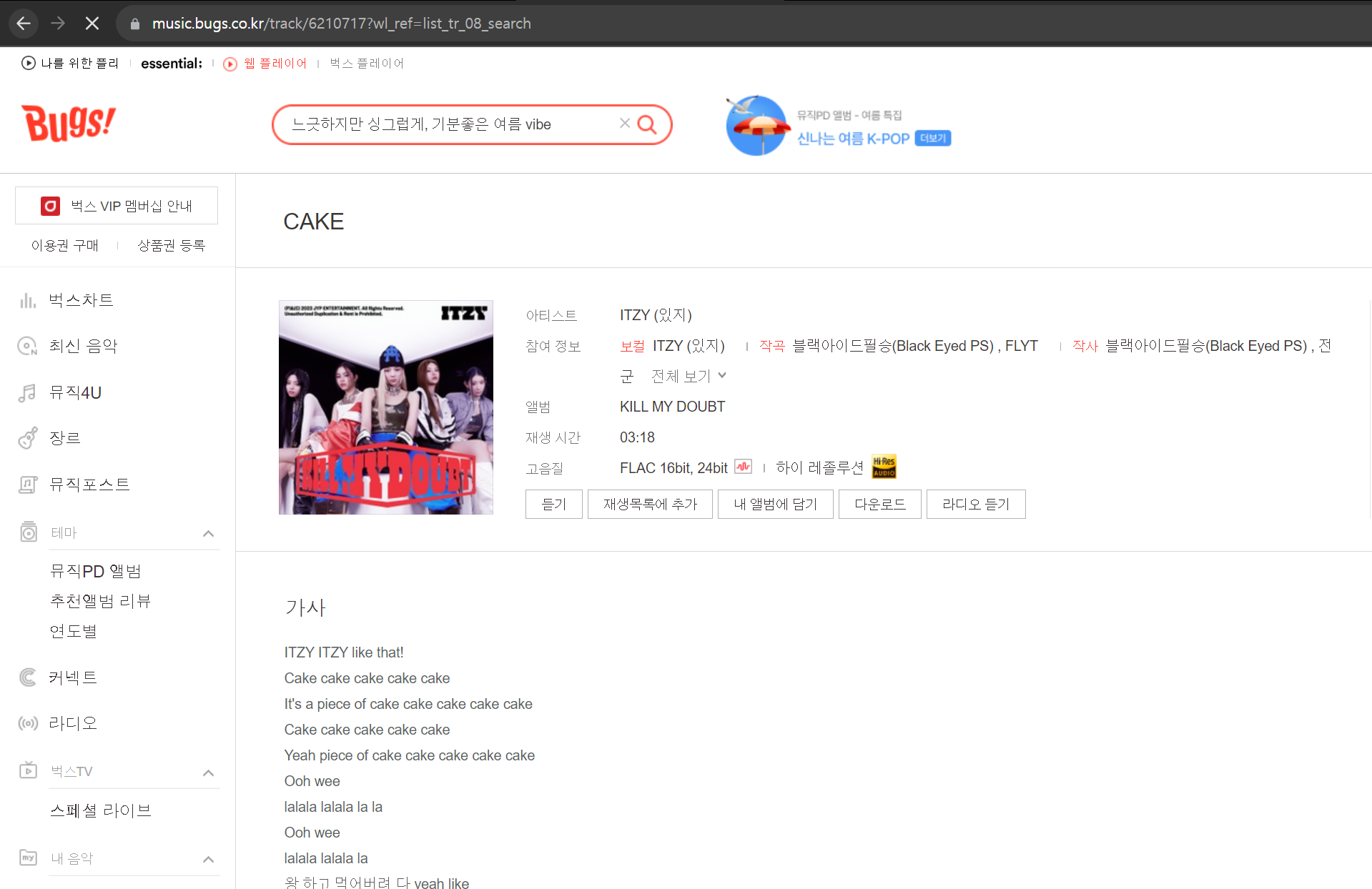The height and width of the screenshot is (889, 1372).
Task: Open 신나는 여름 K-POP banner link
Action: (x=853, y=139)
